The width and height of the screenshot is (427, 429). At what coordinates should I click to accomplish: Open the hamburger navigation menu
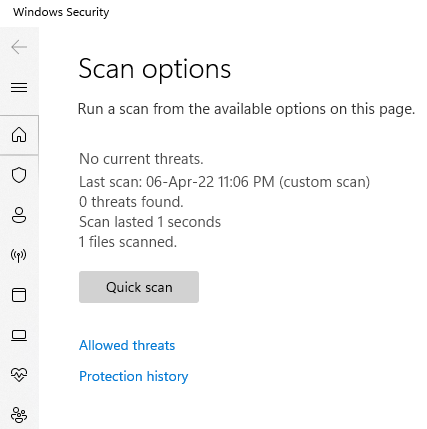tap(19, 87)
